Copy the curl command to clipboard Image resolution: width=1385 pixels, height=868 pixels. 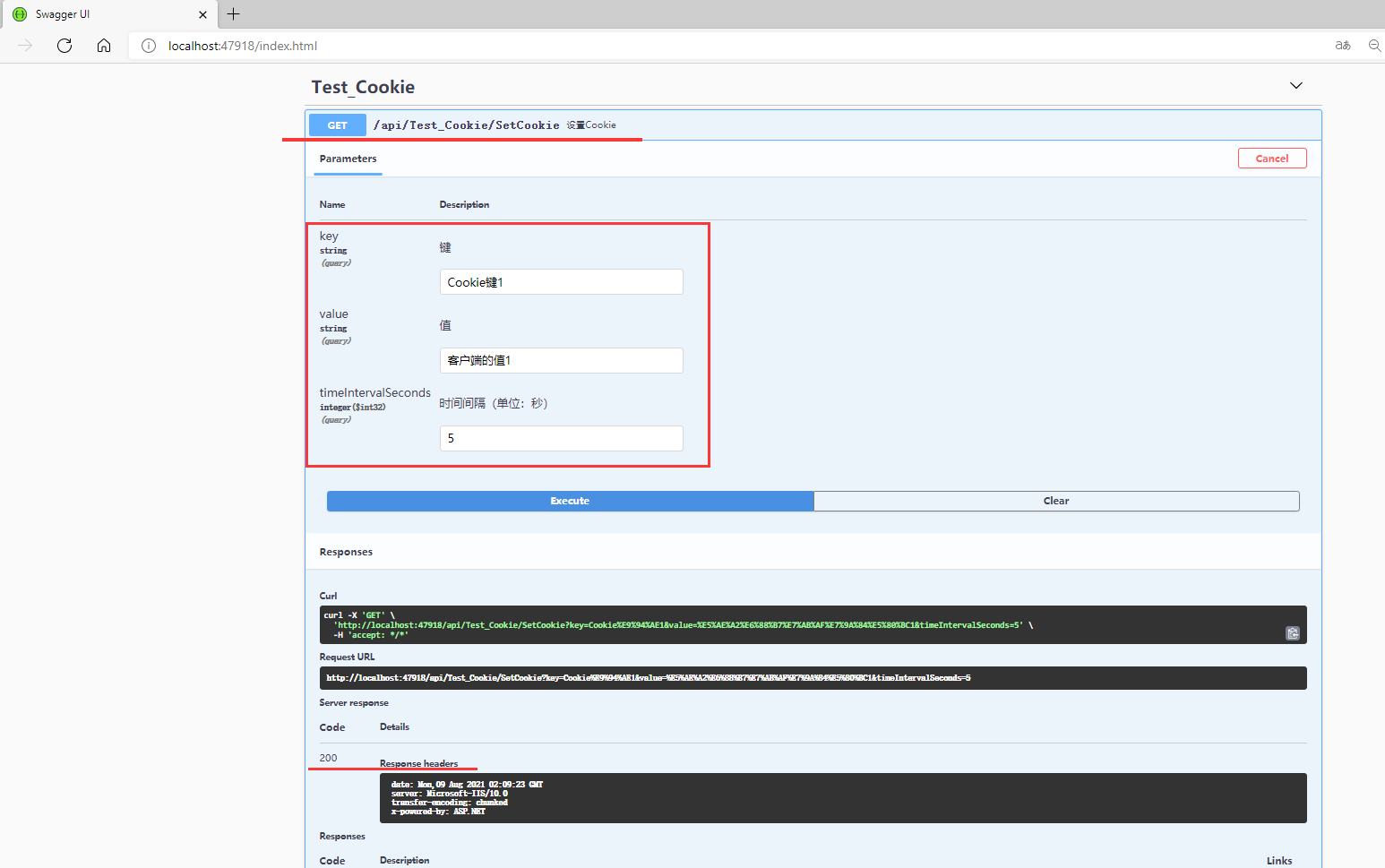pos(1293,633)
